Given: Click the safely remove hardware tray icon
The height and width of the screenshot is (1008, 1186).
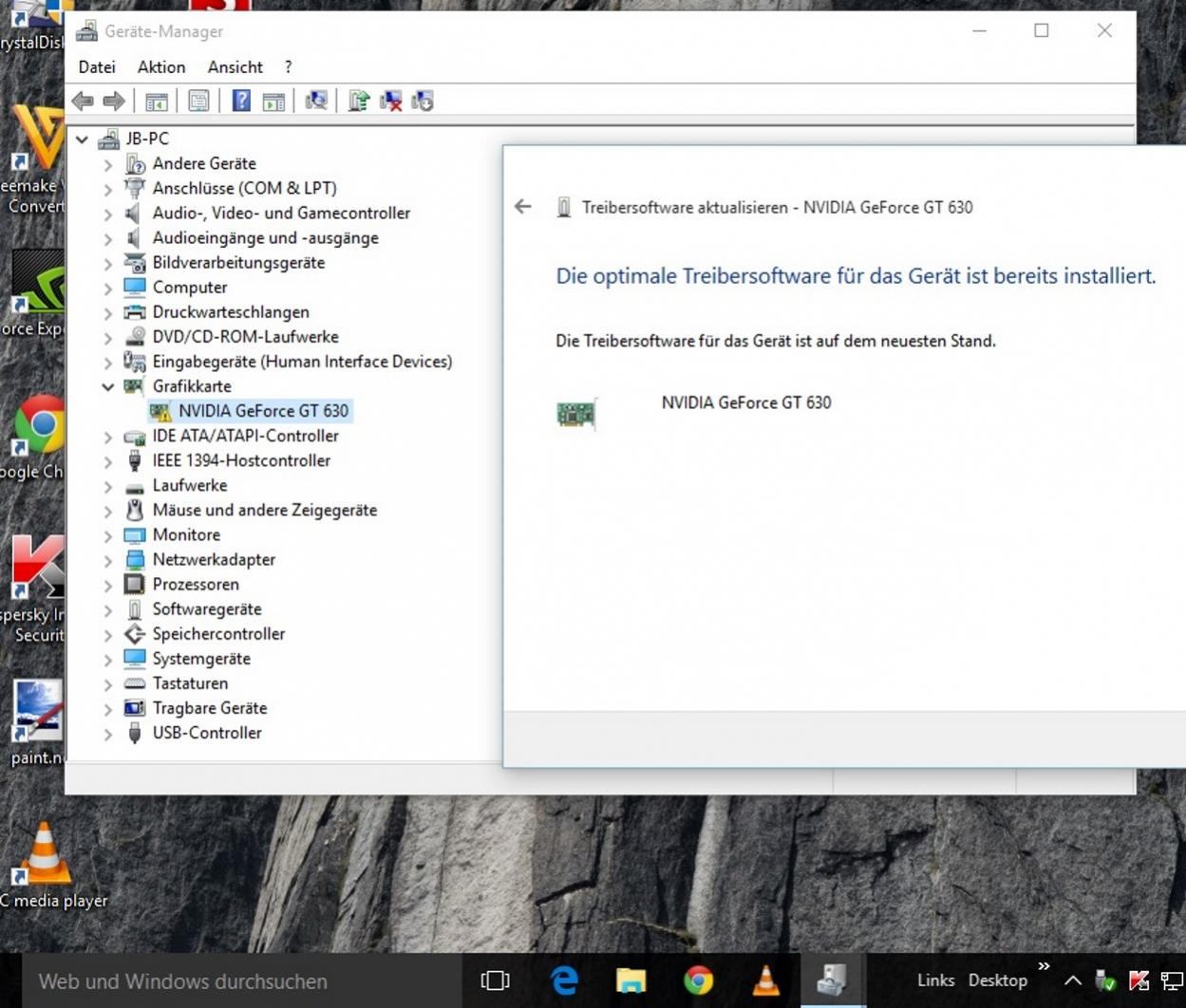Looking at the screenshot, I should pos(1105,981).
